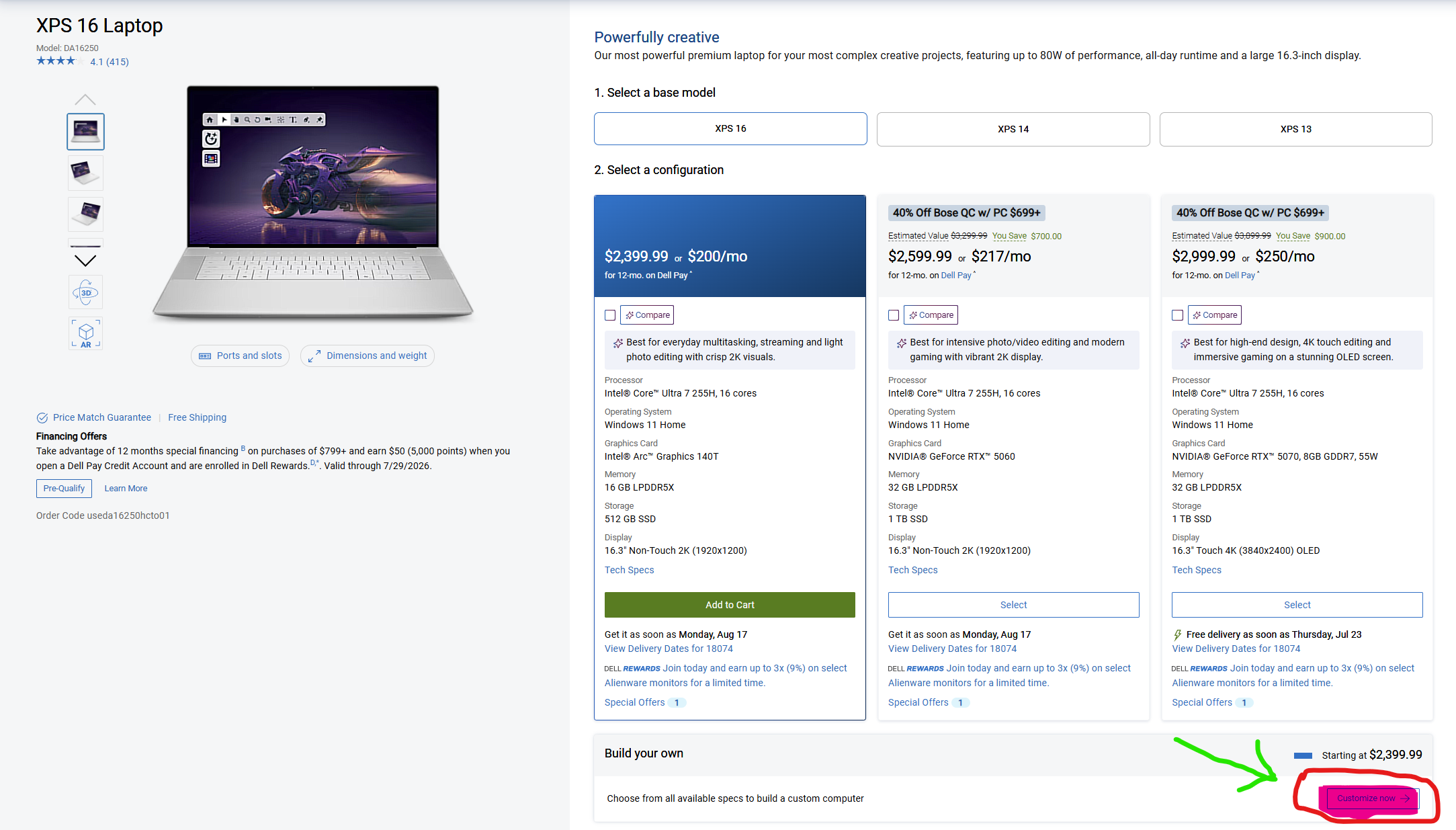Click the Pre-Qualify financing button
This screenshot has width=1456, height=830.
(64, 489)
